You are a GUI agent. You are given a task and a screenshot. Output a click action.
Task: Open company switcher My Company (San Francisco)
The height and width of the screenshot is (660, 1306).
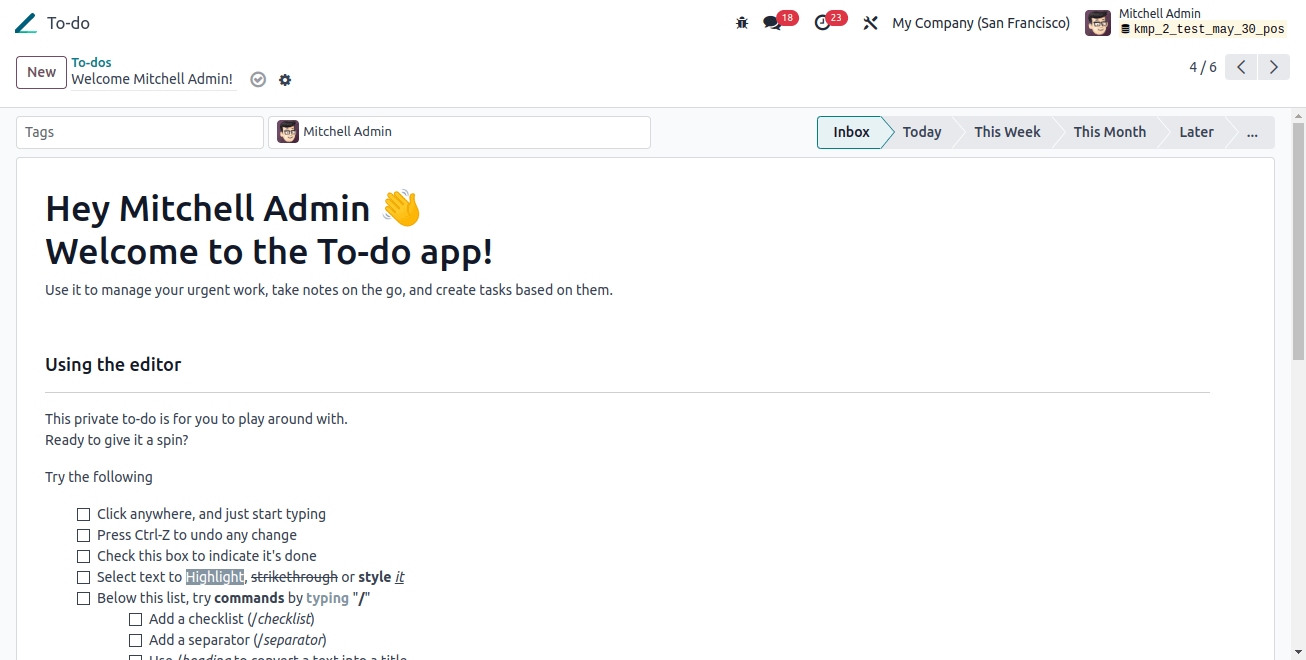pyautogui.click(x=981, y=23)
